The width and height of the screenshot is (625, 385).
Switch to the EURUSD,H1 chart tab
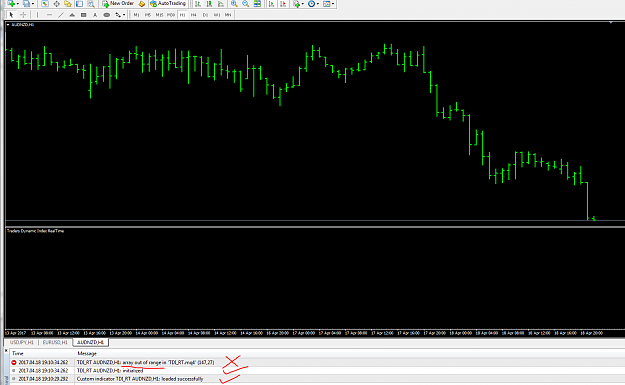pyautogui.click(x=55, y=342)
